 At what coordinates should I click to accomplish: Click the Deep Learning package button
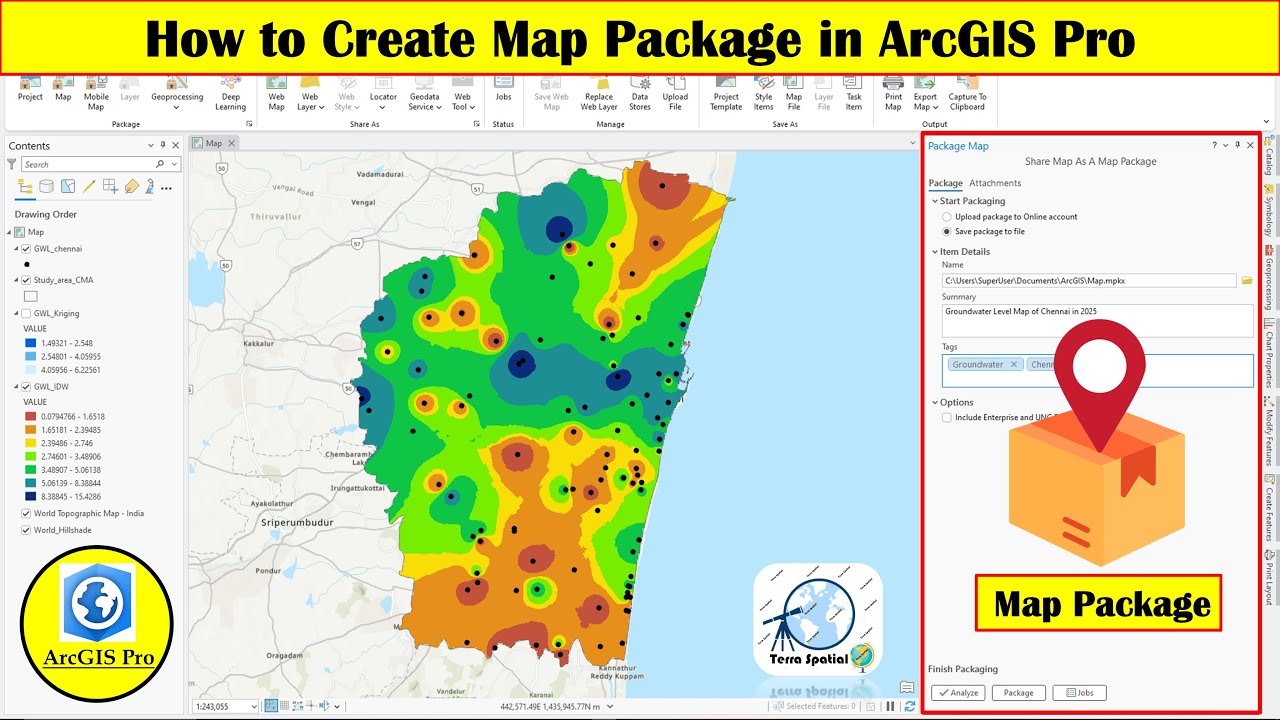coord(230,93)
